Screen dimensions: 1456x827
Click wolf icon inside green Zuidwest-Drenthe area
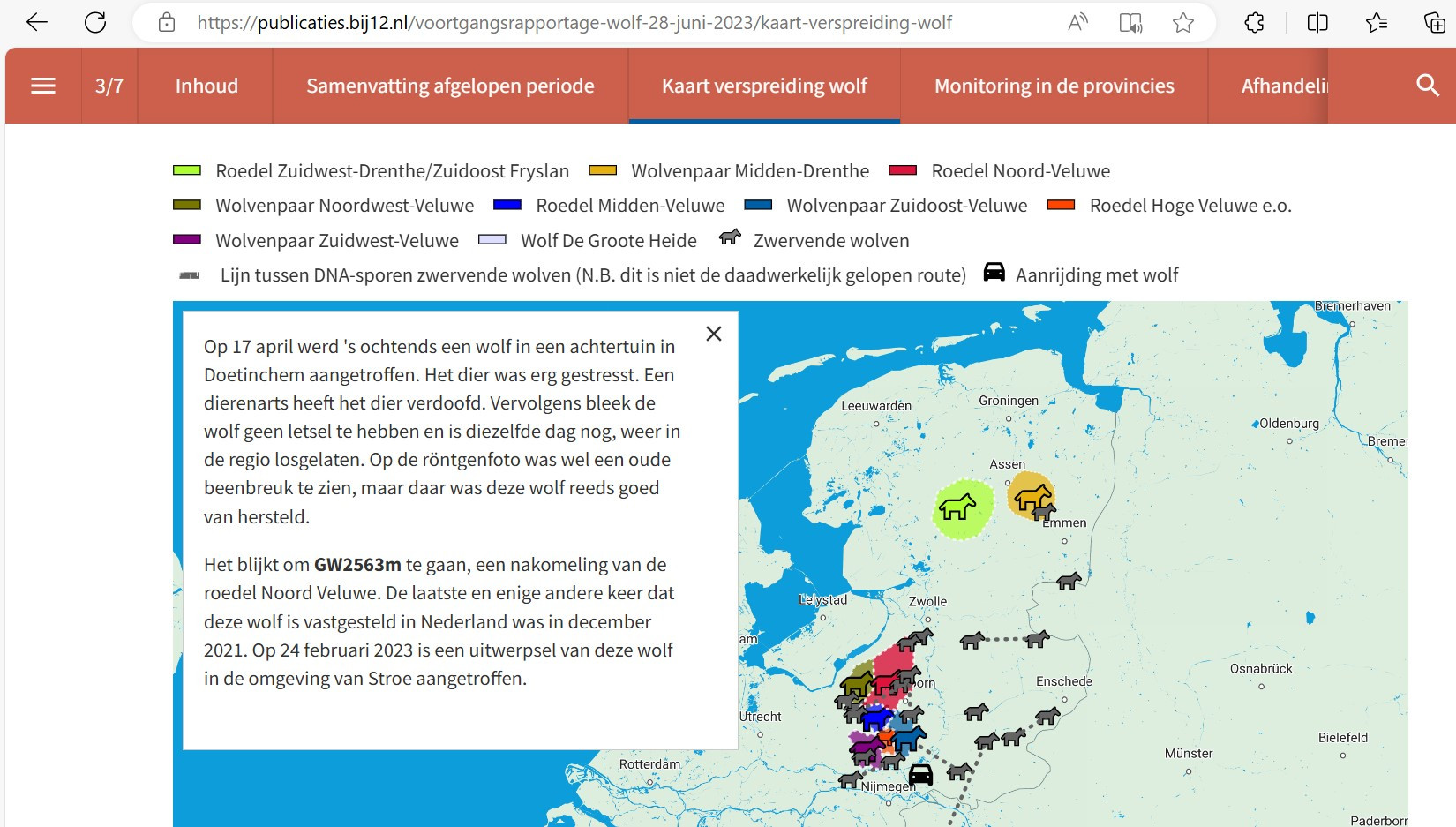tap(957, 507)
